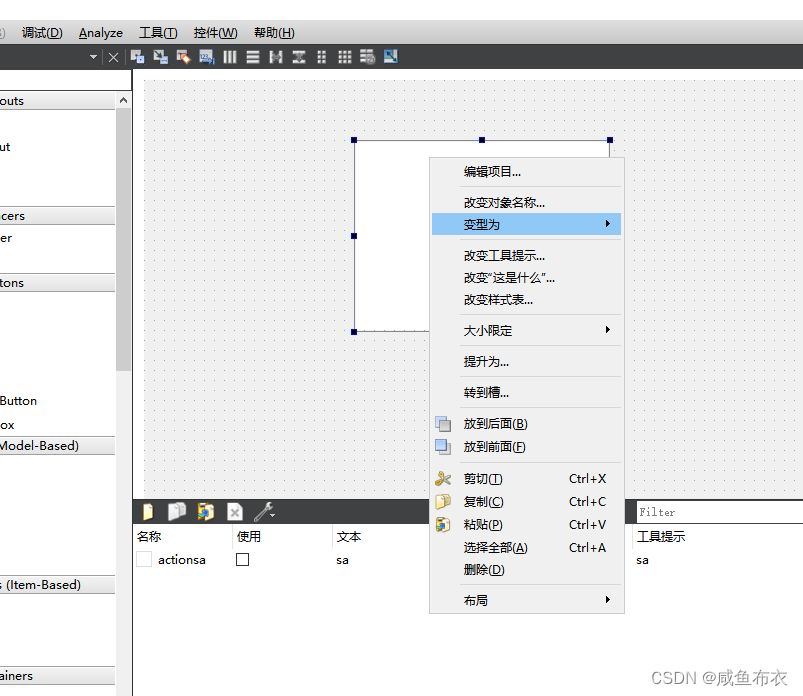Expand the 变型为 submenu
This screenshot has width=803, height=696.
pos(526,224)
